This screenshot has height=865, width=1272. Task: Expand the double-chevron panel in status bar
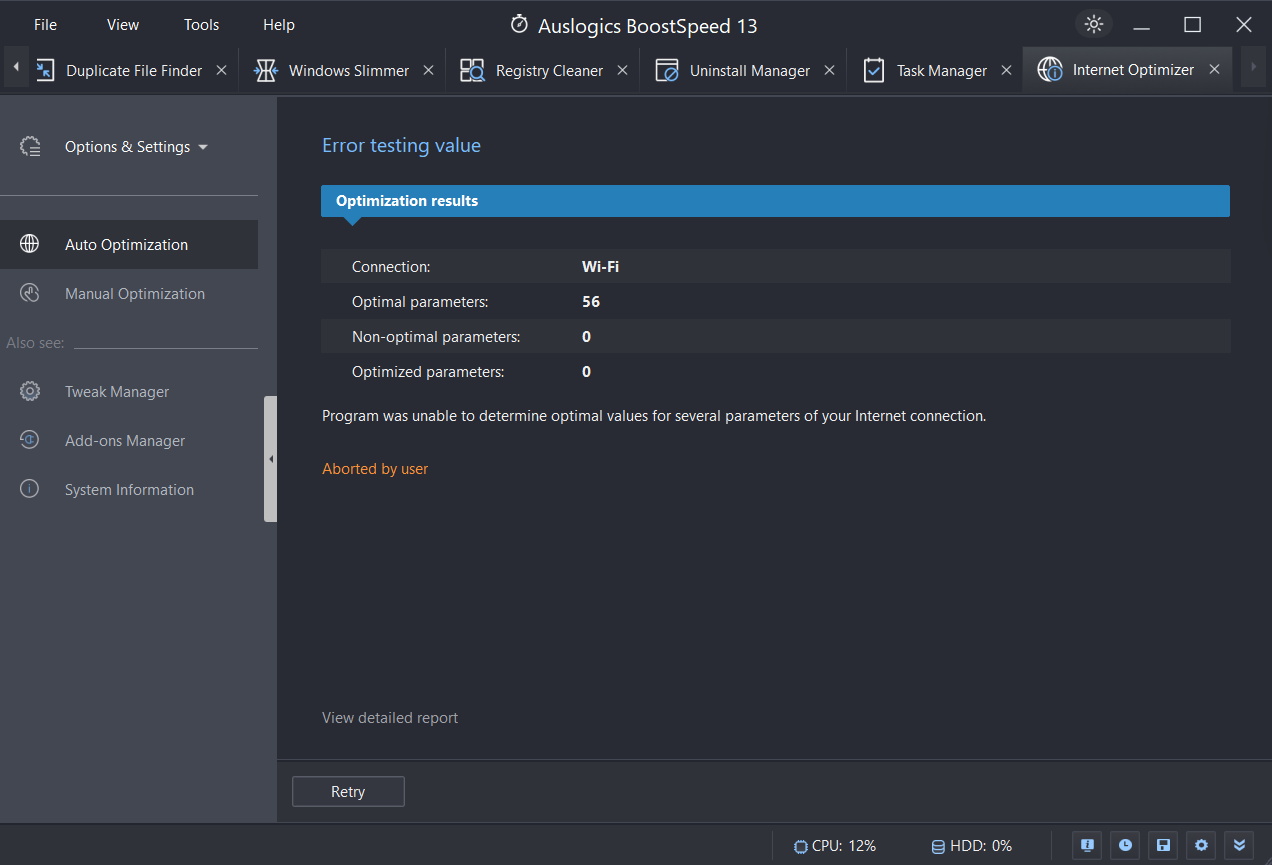pos(1239,845)
